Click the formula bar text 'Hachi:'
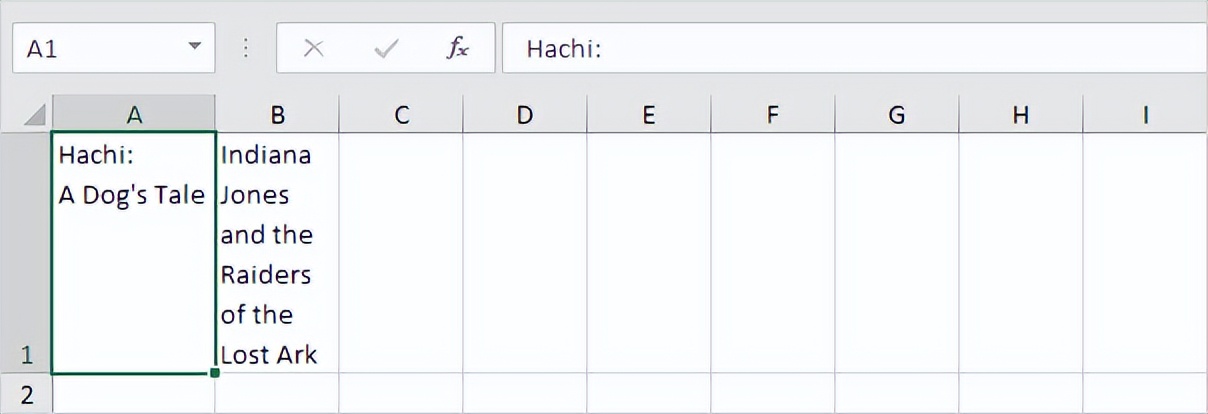 click(x=564, y=49)
